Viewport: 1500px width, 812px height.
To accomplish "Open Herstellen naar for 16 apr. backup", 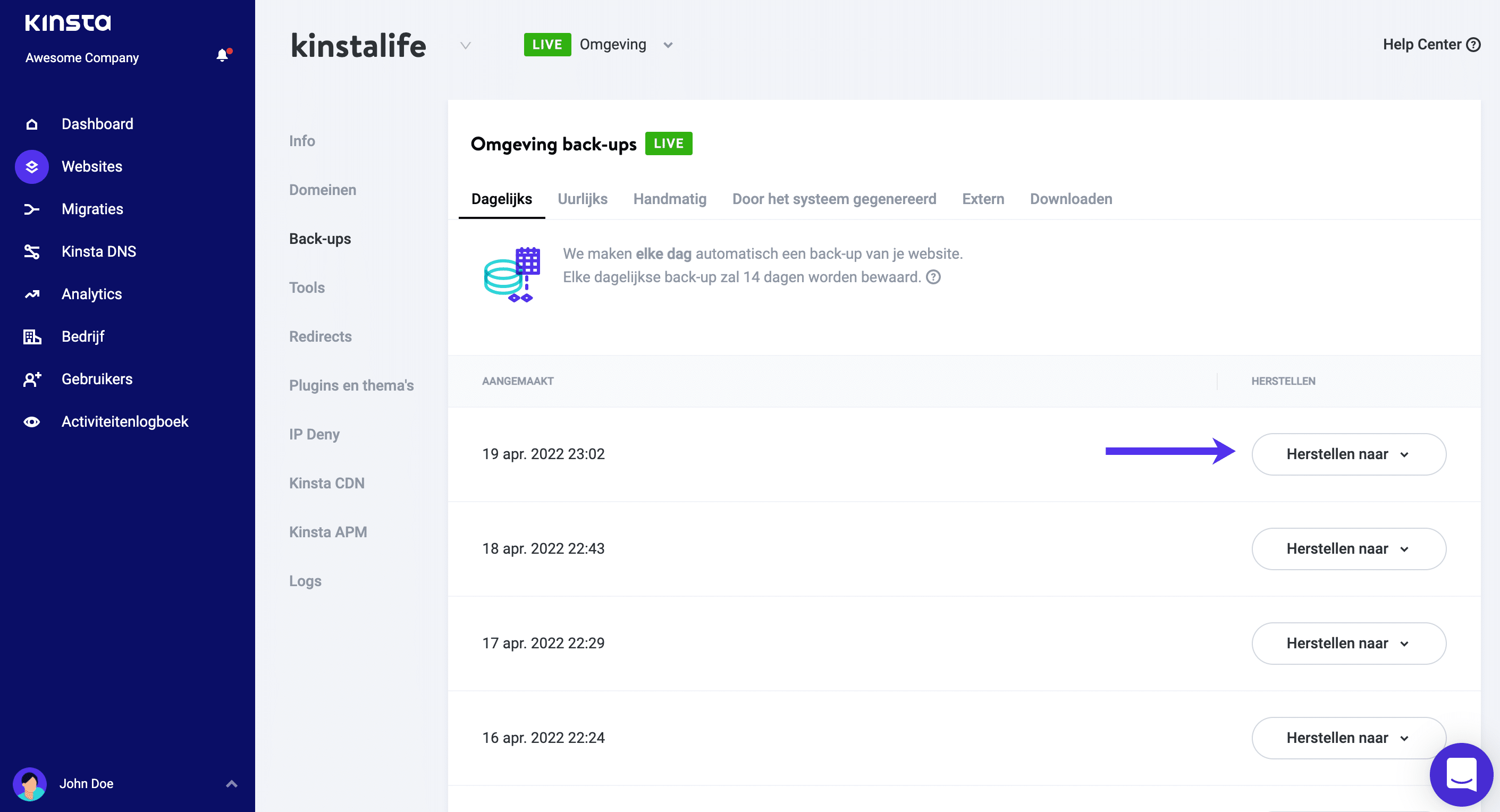I will click(x=1349, y=738).
